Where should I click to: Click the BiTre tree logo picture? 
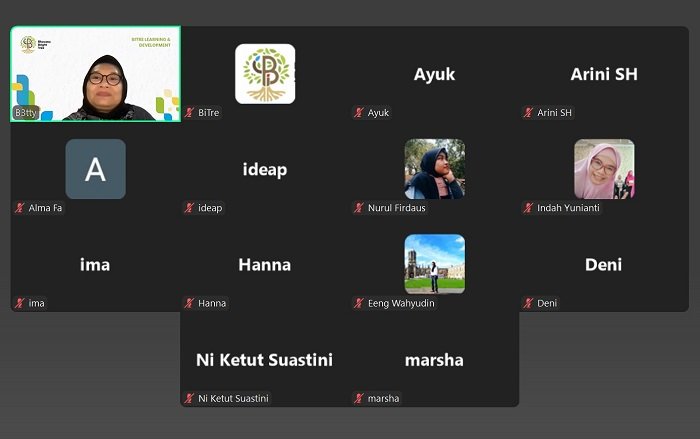coord(265,73)
